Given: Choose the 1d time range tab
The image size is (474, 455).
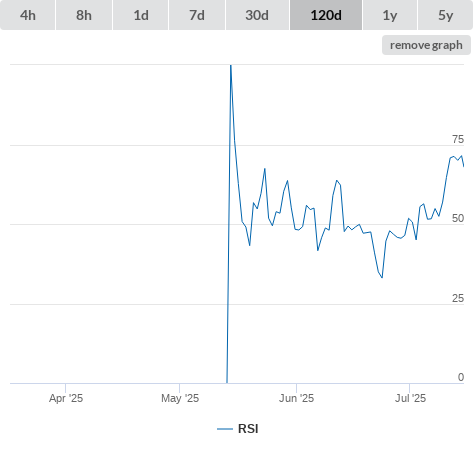Looking at the screenshot, I should (x=141, y=15).
